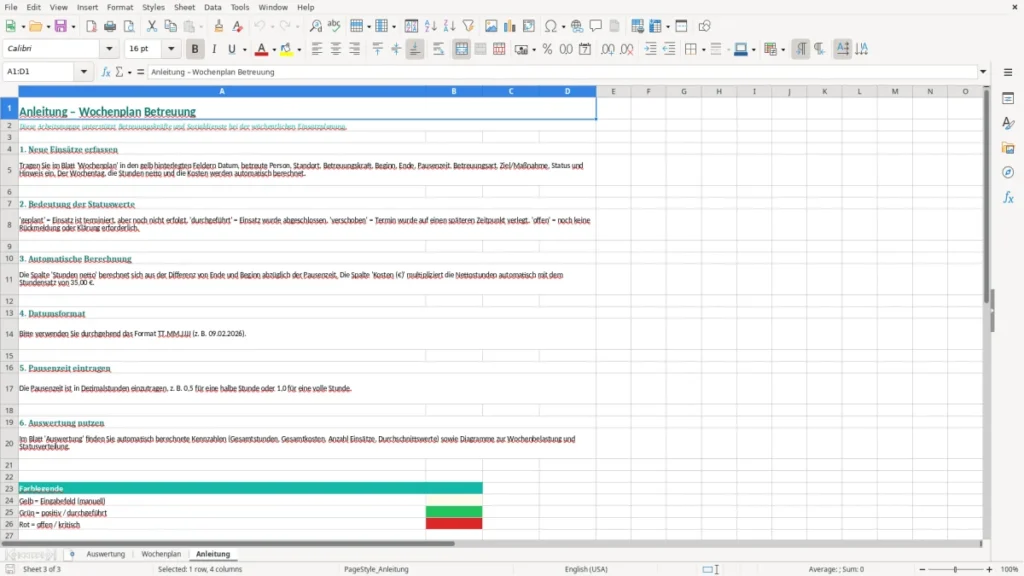This screenshot has width=1024, height=576.
Task: Click the Cut scissors icon
Action: pyautogui.click(x=152, y=26)
